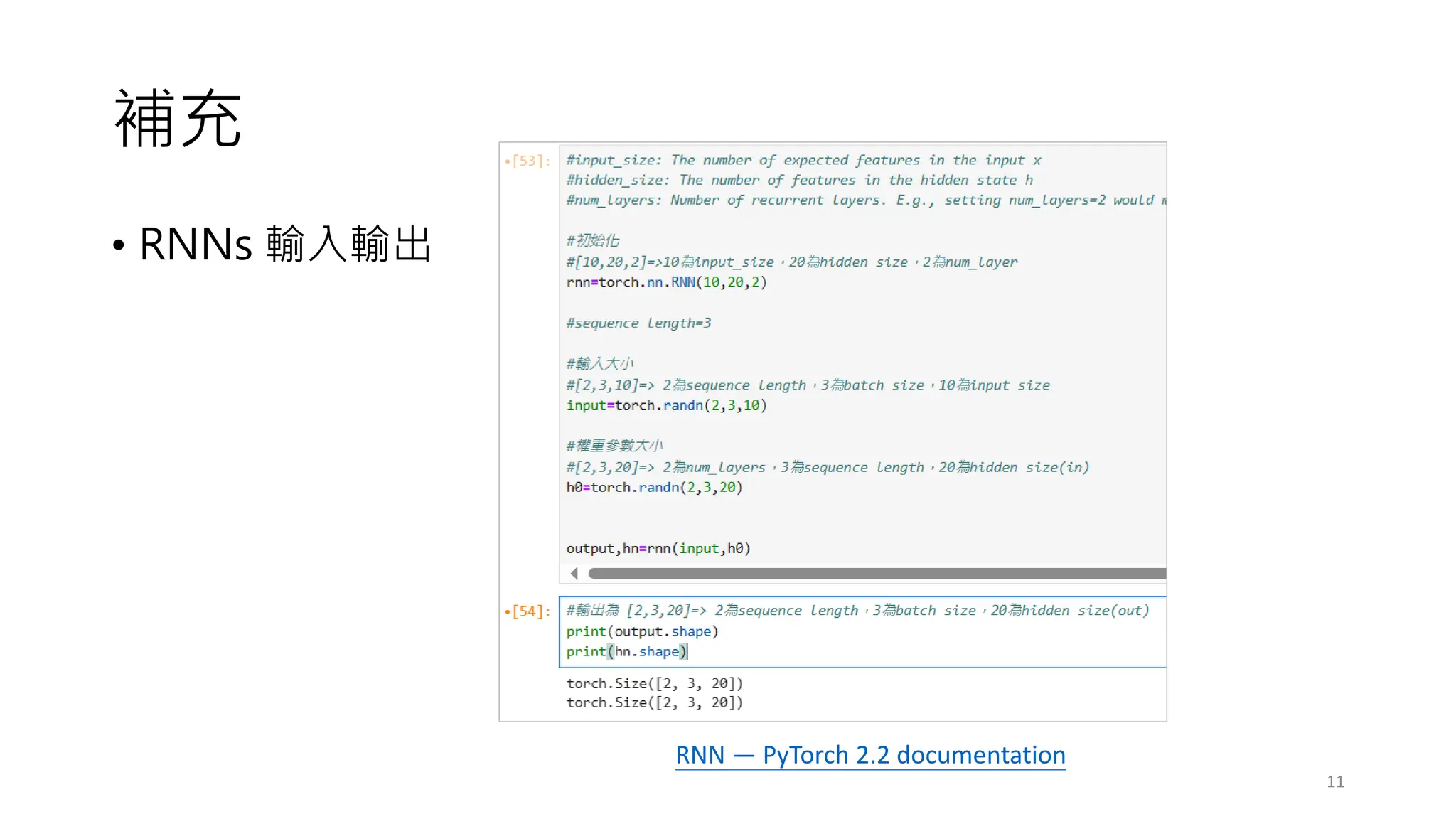This screenshot has width=1456, height=819.
Task: Click the first torch.Size output line
Action: pyautogui.click(x=654, y=683)
